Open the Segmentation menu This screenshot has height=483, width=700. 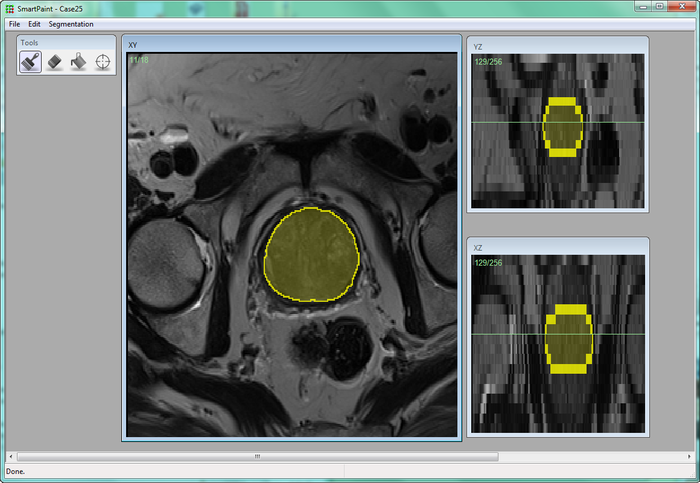[x=71, y=24]
